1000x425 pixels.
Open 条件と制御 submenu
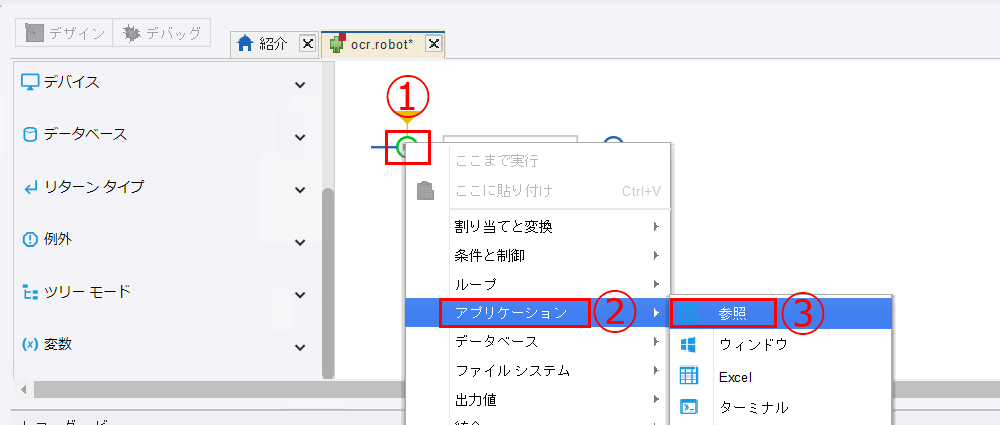[538, 255]
